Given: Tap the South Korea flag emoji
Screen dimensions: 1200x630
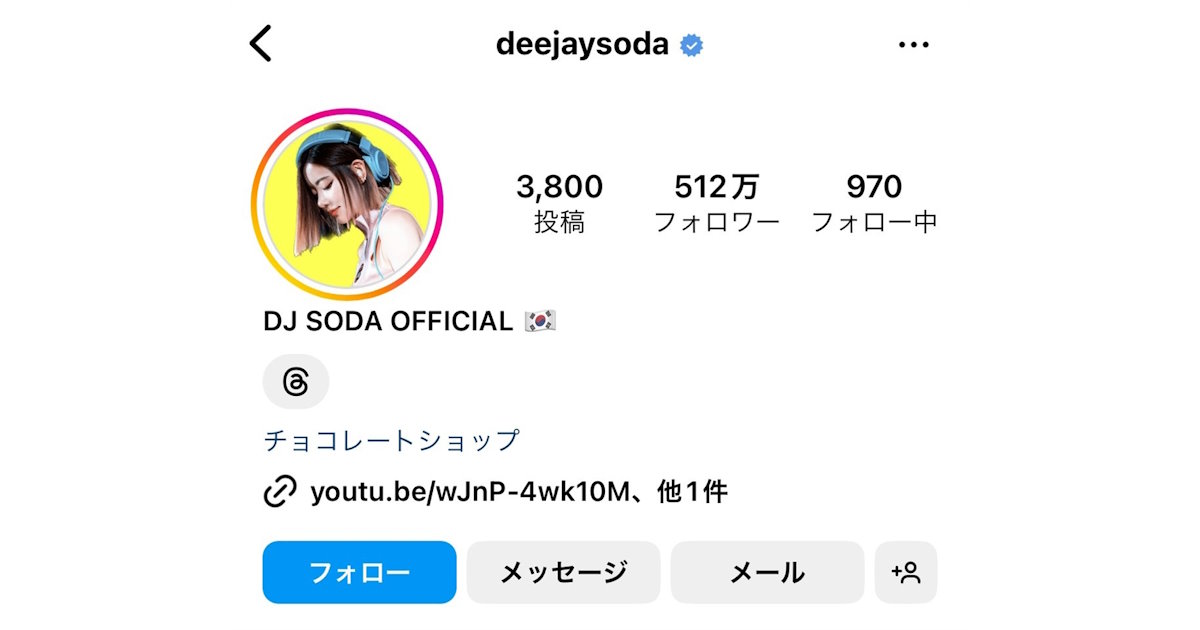Looking at the screenshot, I should coord(540,321).
